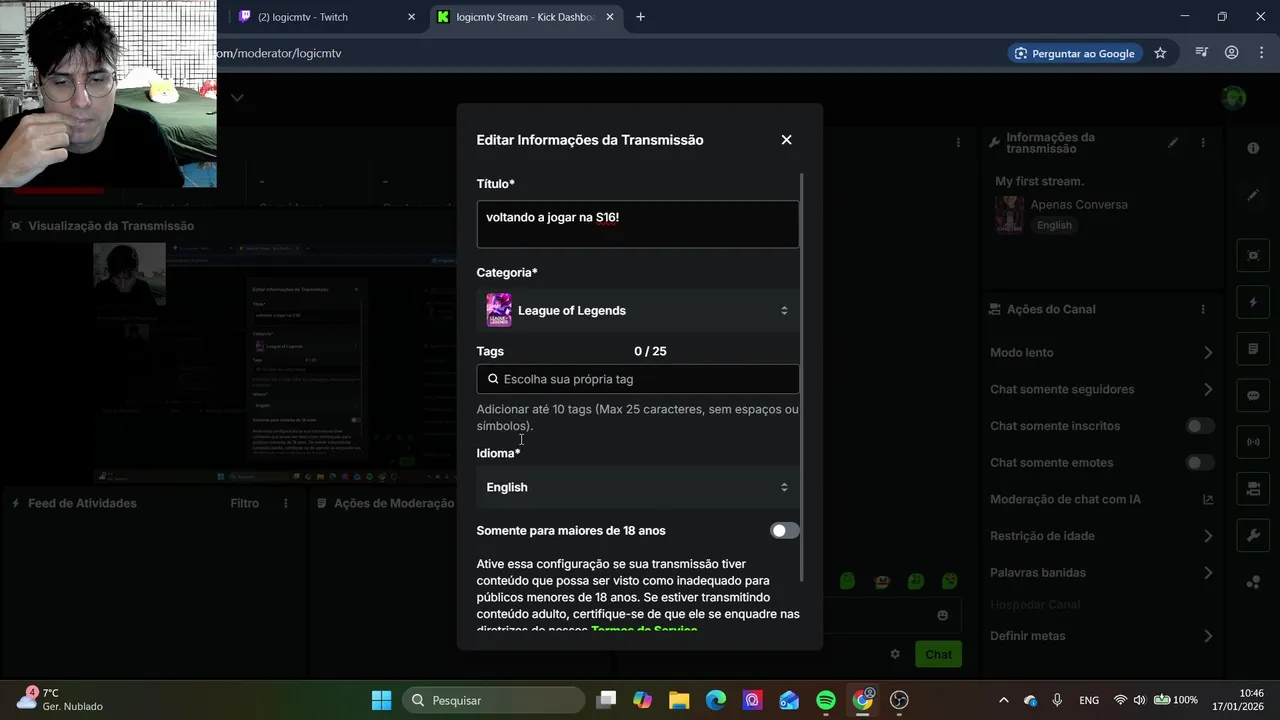Toggle Somente para maiores de 18 anos

(785, 531)
